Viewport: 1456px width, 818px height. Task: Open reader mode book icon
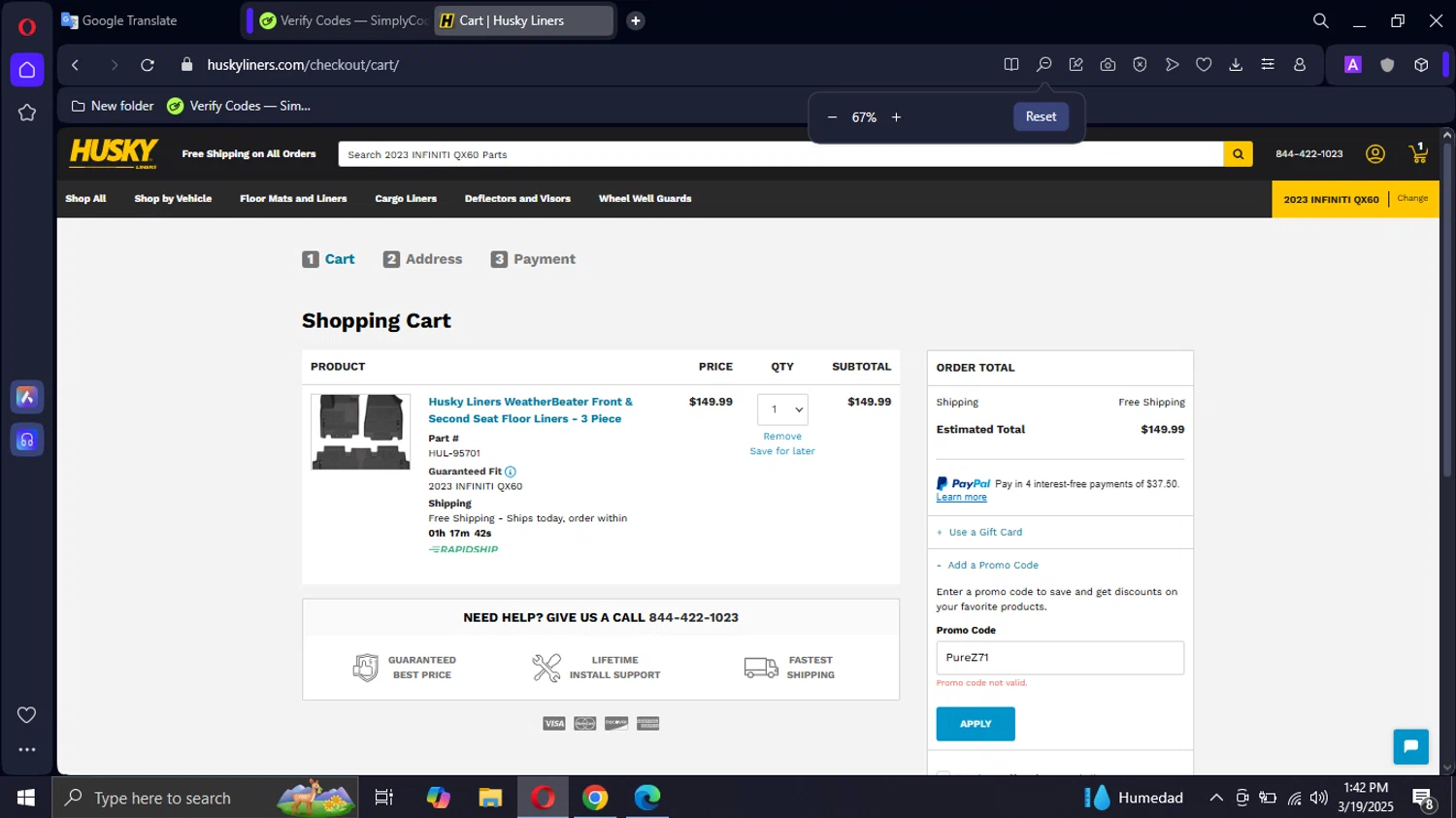1011,65
